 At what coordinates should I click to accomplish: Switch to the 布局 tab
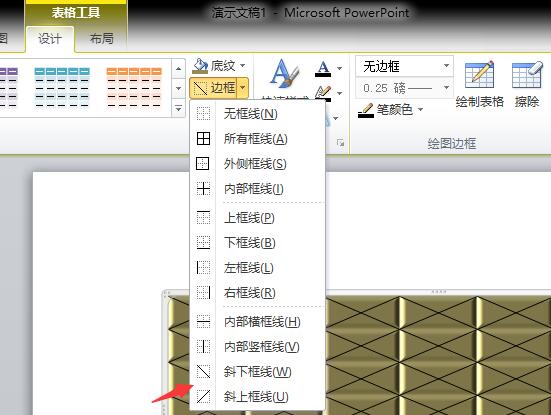[x=102, y=38]
